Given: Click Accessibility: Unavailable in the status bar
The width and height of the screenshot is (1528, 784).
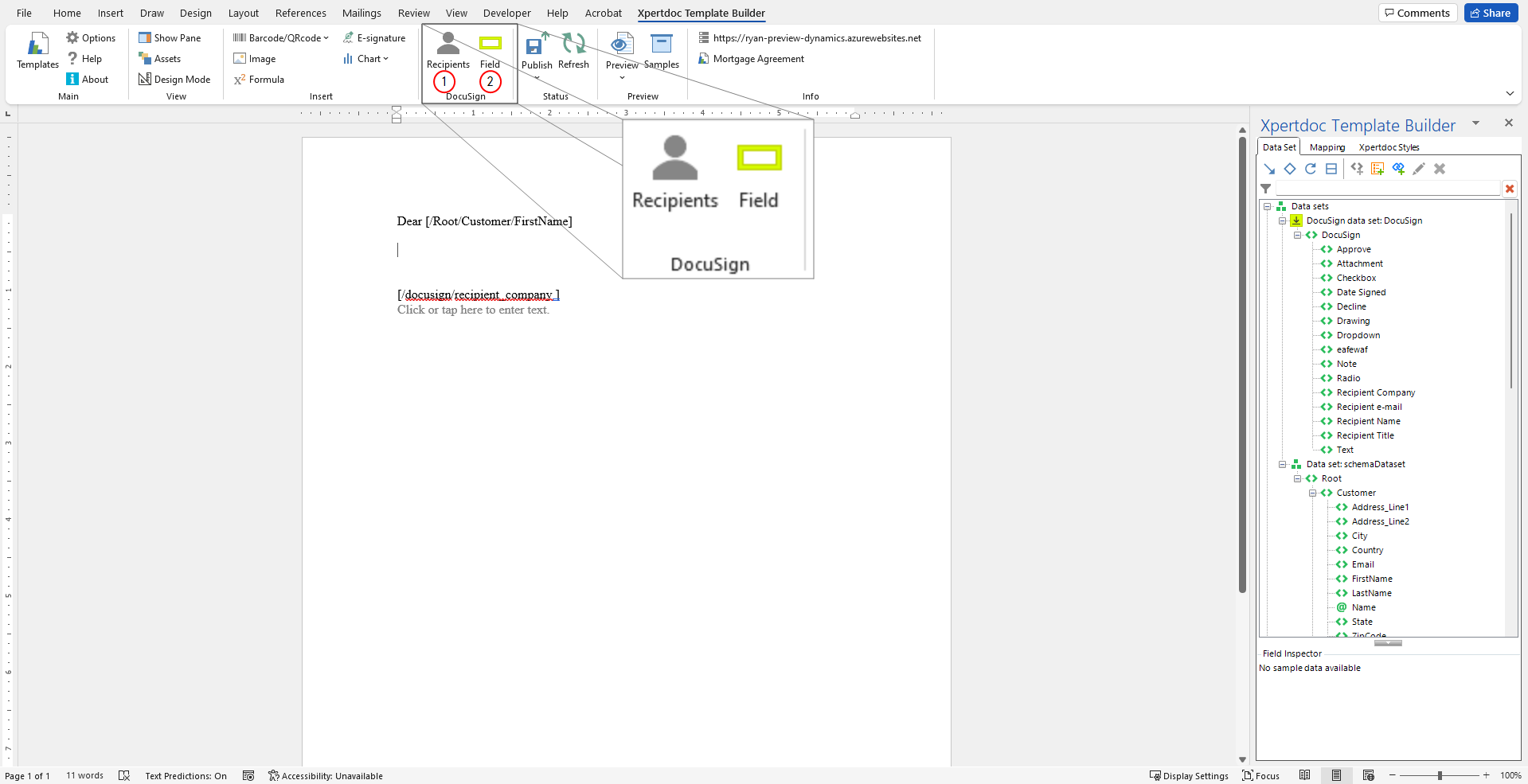Looking at the screenshot, I should [326, 776].
